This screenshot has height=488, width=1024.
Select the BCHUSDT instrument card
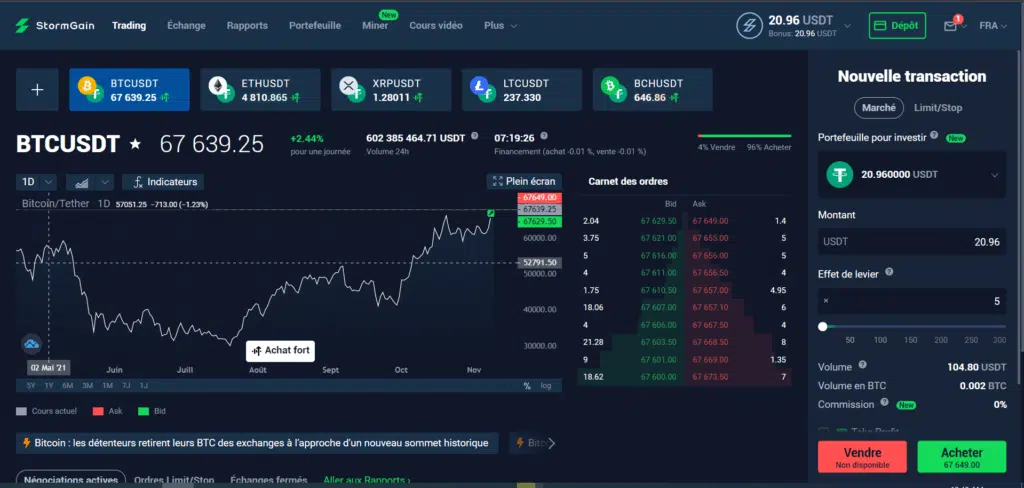tap(652, 90)
